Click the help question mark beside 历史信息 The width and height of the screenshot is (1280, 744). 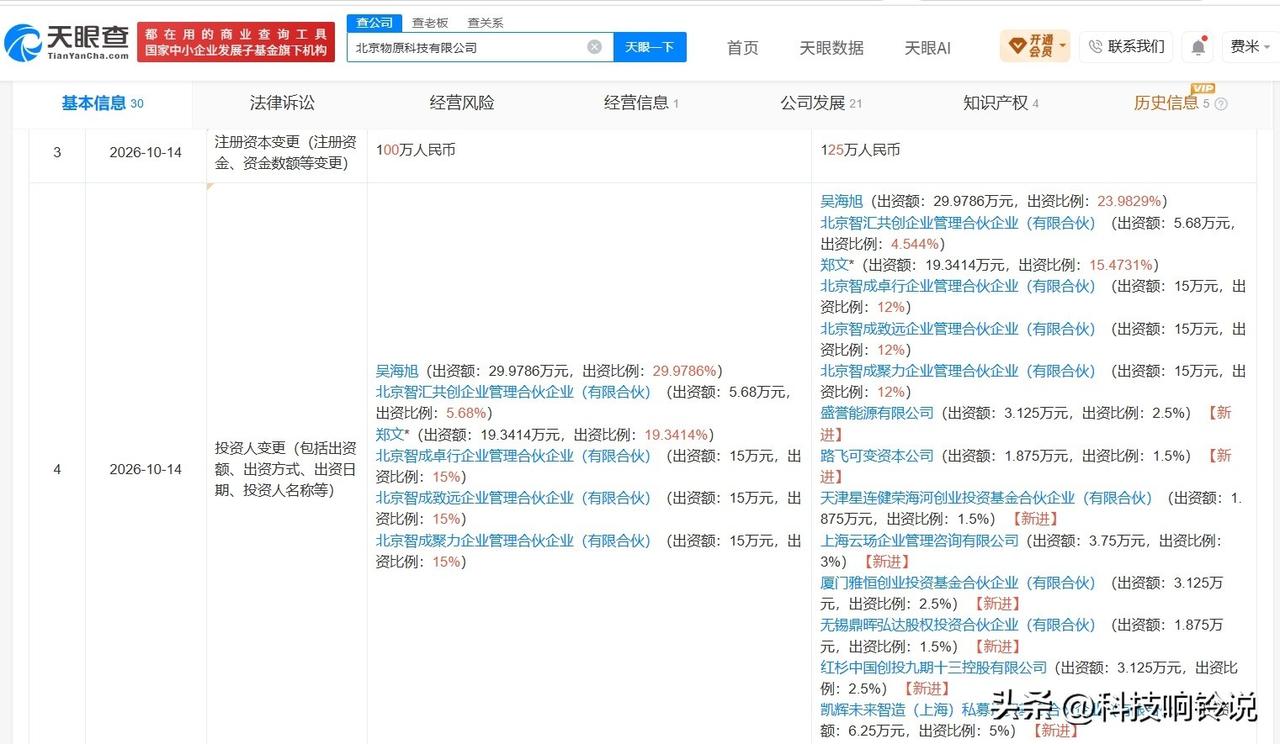(1220, 104)
